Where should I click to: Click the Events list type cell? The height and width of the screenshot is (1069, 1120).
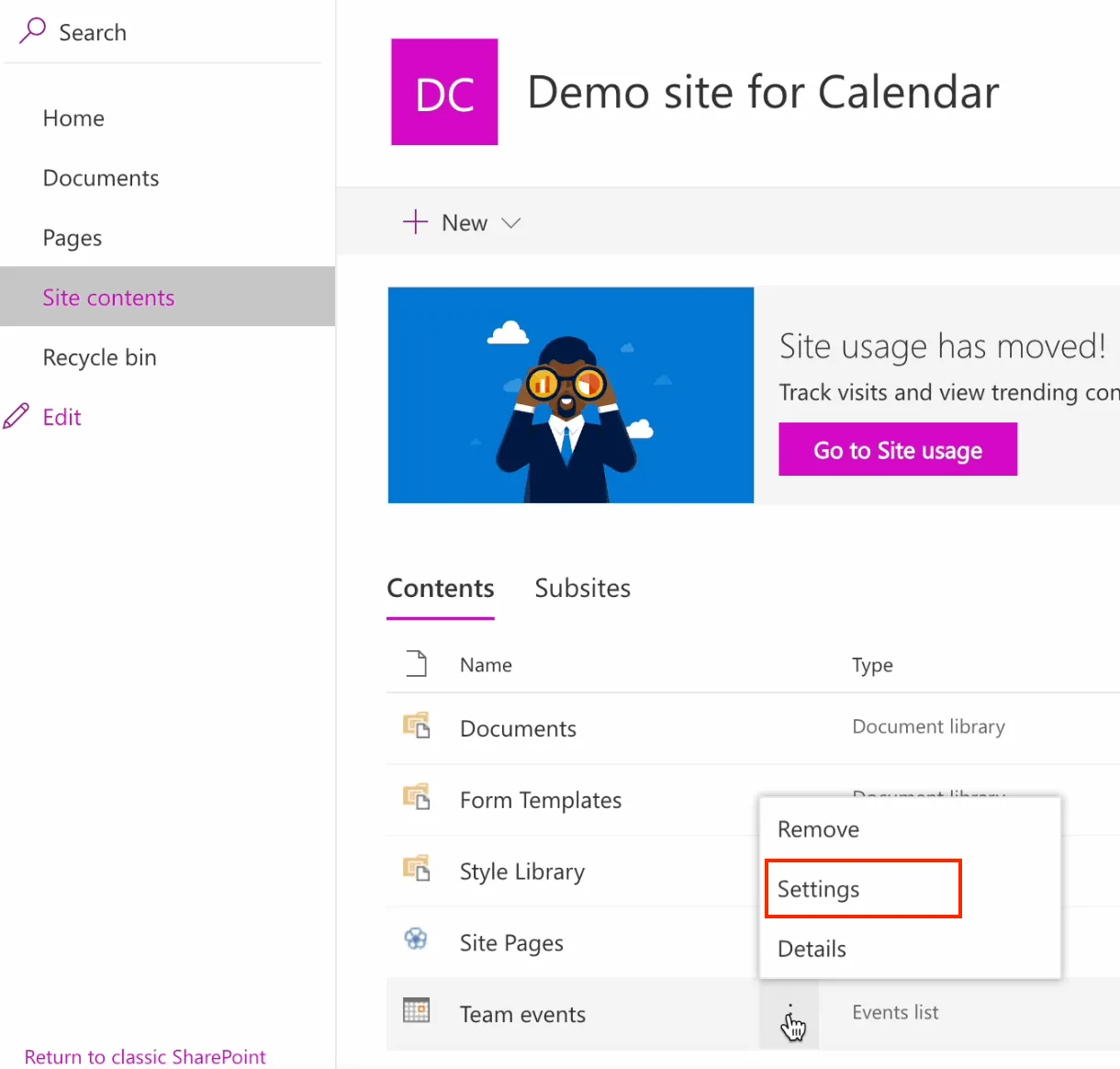point(895,1012)
